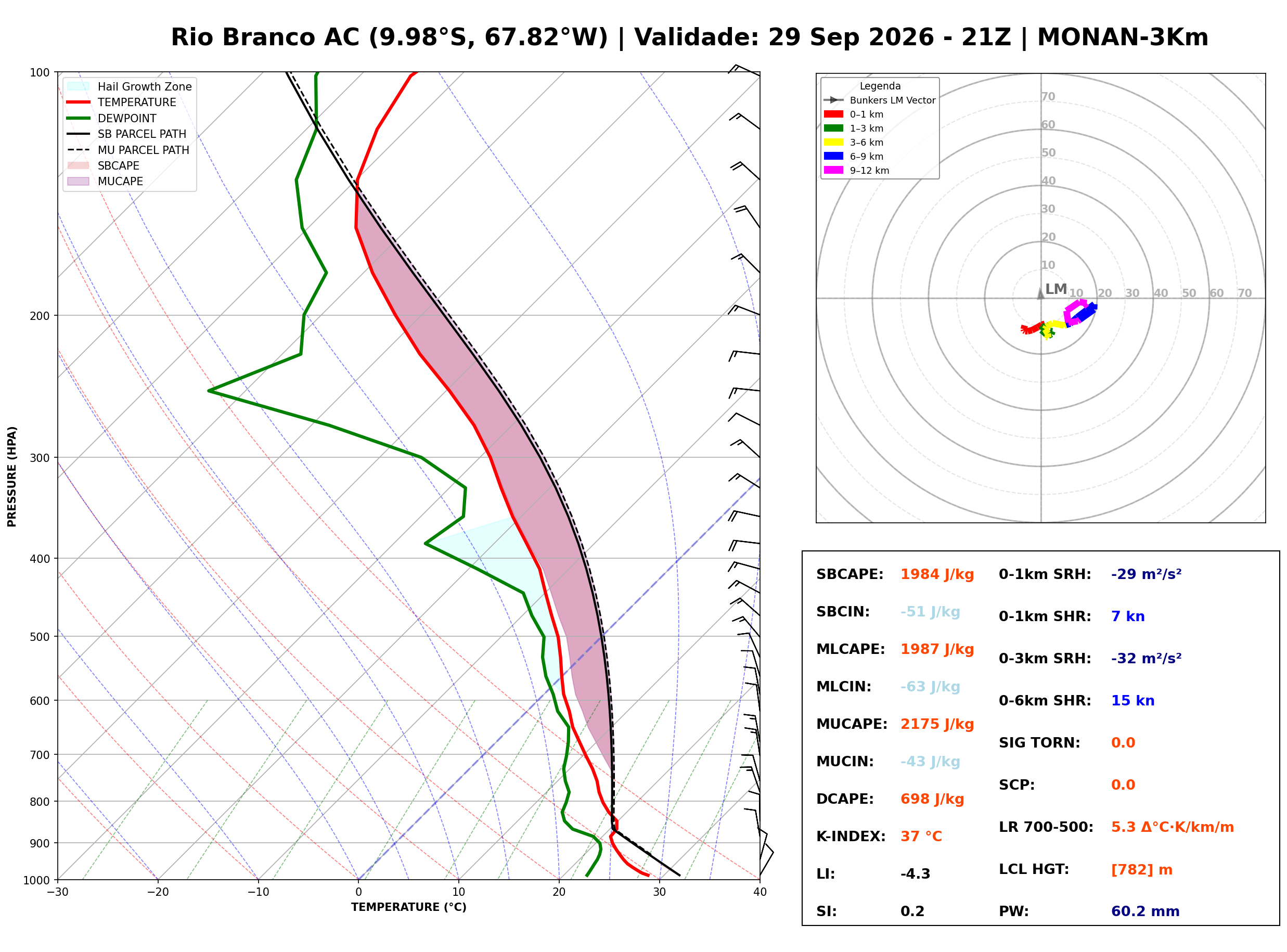
Task: Click the 500 pressure axis label
Action: pyautogui.click(x=41, y=637)
